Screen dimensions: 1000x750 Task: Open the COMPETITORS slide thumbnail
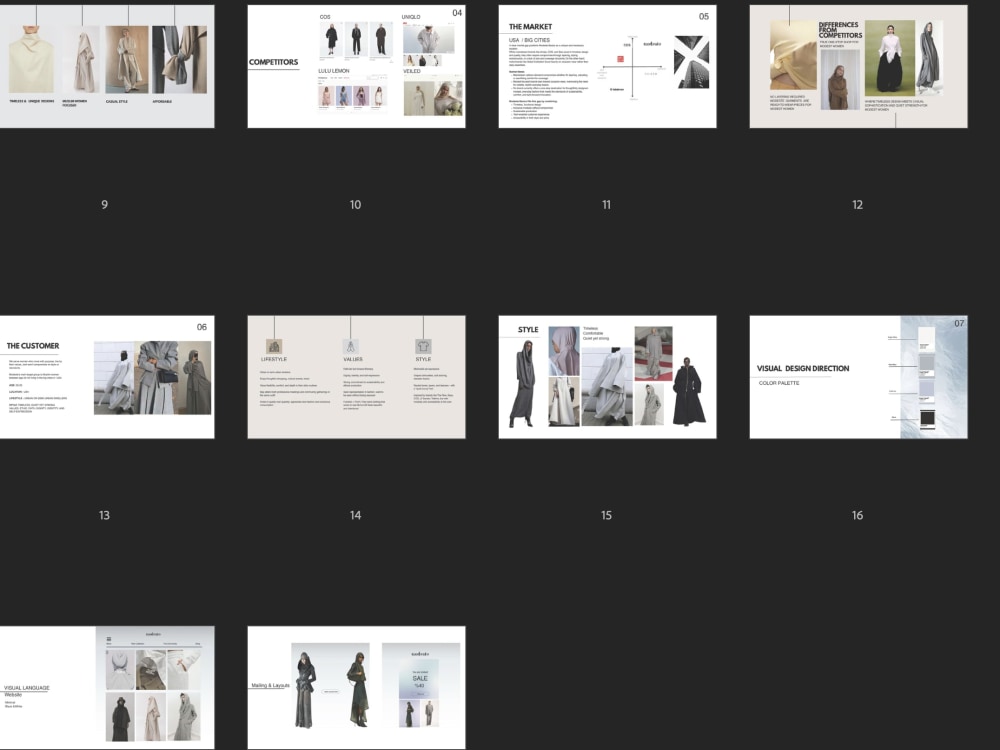tap(357, 66)
